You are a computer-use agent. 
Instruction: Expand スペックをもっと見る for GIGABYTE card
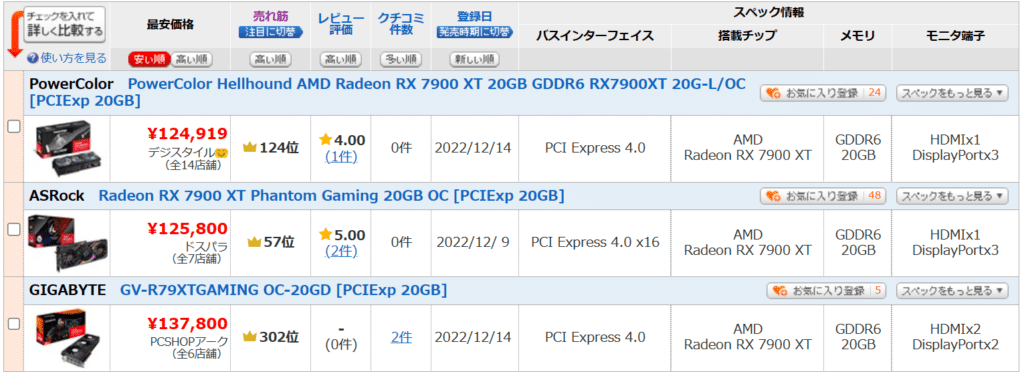tap(952, 290)
